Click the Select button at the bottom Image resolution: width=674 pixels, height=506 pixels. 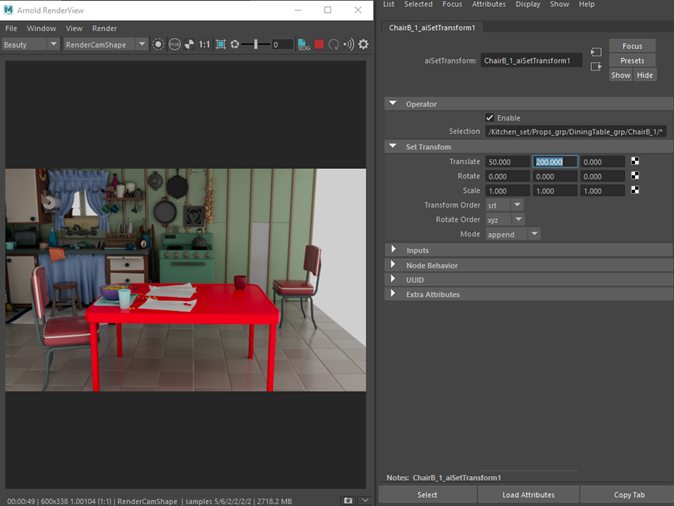427,495
